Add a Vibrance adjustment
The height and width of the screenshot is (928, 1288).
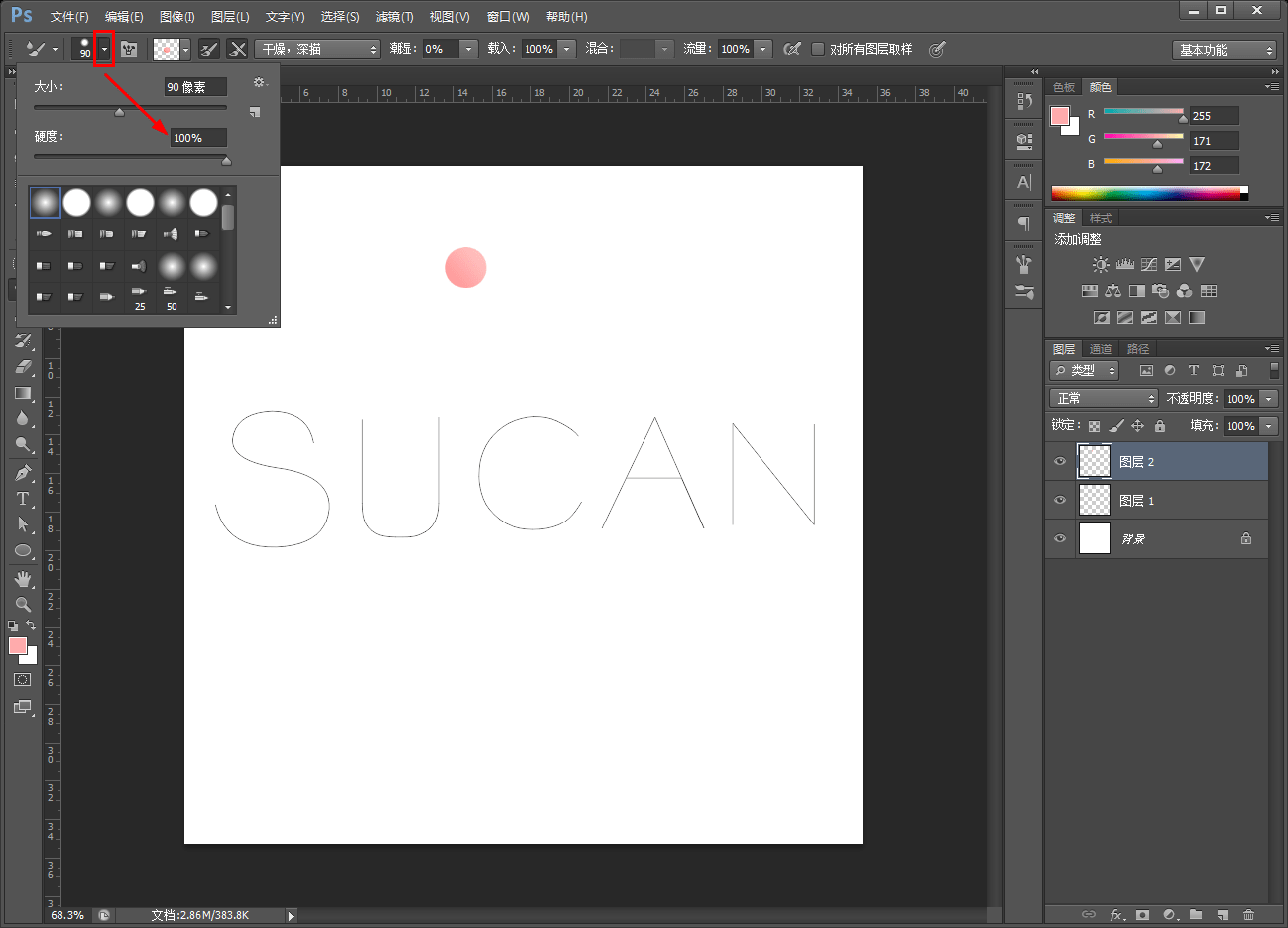pos(1197,265)
